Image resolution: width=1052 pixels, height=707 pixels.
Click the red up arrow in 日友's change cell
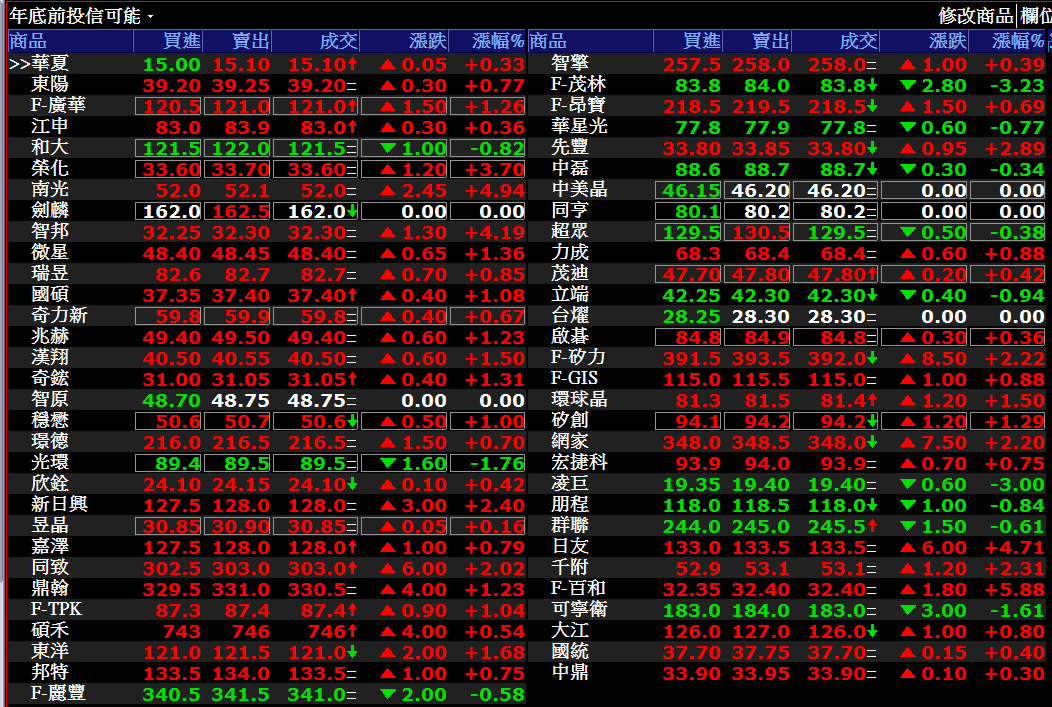click(908, 548)
